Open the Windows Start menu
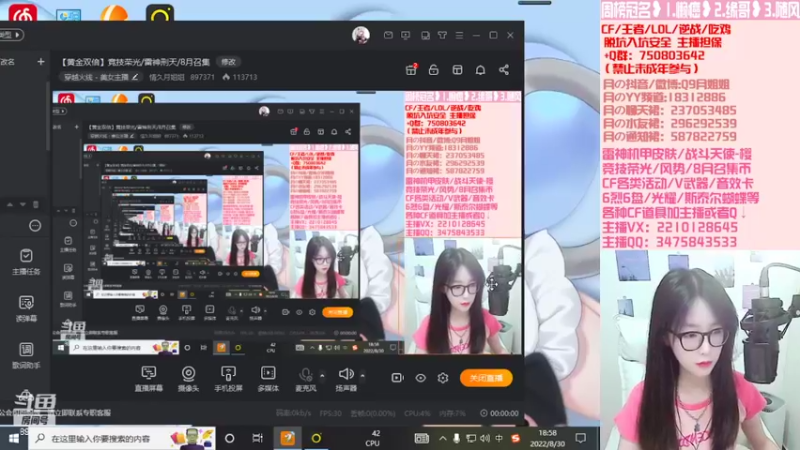 coord(14,438)
